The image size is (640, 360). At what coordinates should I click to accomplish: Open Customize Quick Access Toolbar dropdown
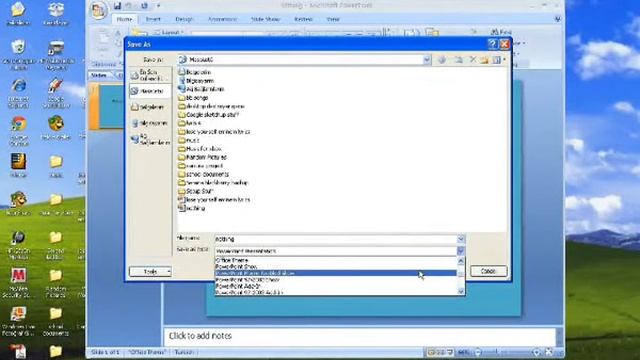tap(159, 6)
